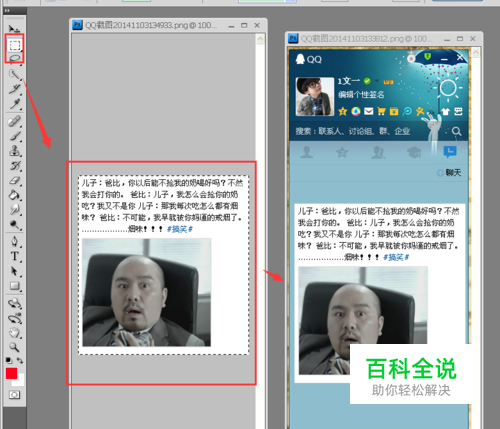Switch to the QQ groups tab
500x429 pixels.
pos(378,152)
